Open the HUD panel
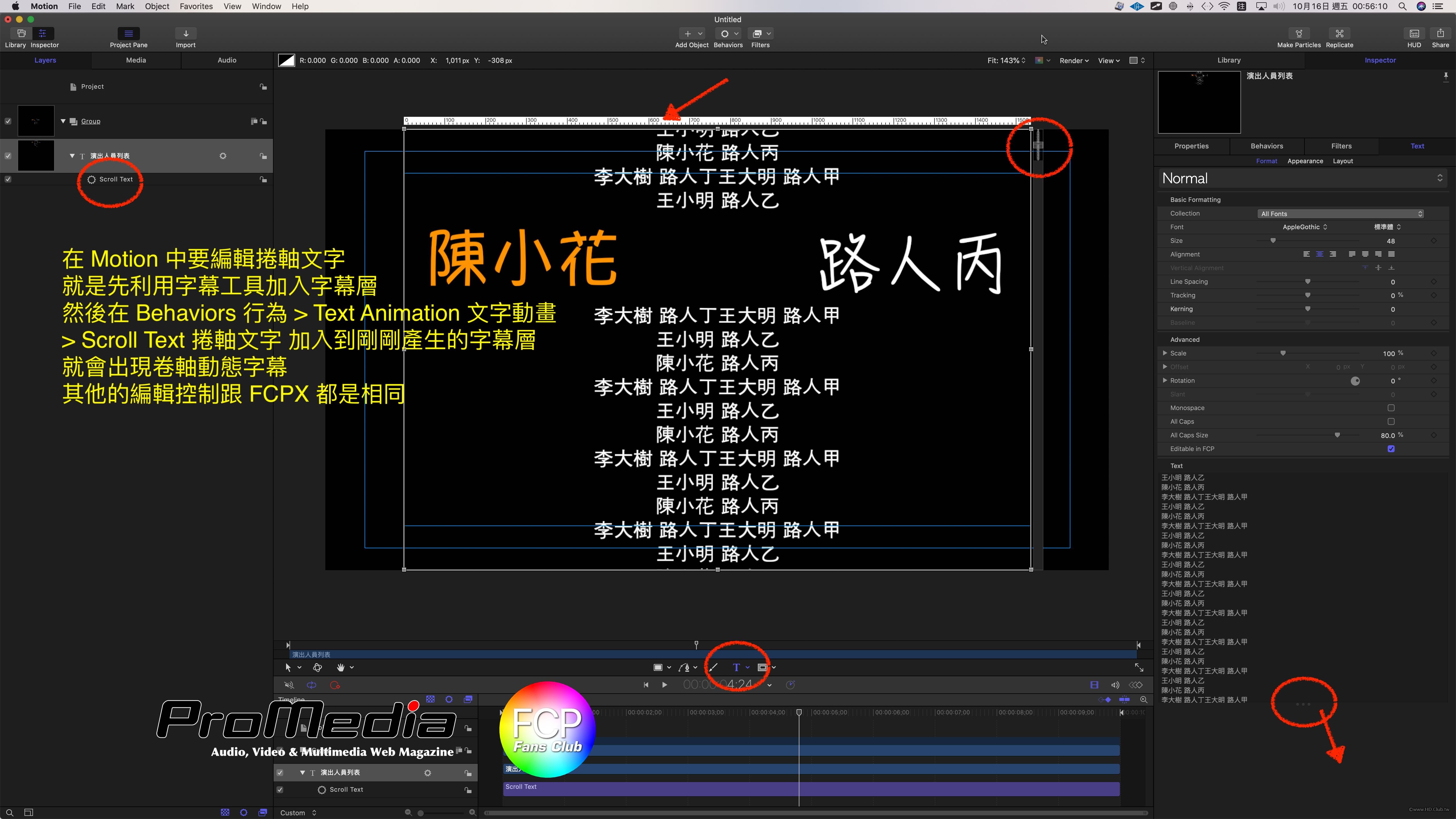The width and height of the screenshot is (1456, 819). click(x=1414, y=34)
